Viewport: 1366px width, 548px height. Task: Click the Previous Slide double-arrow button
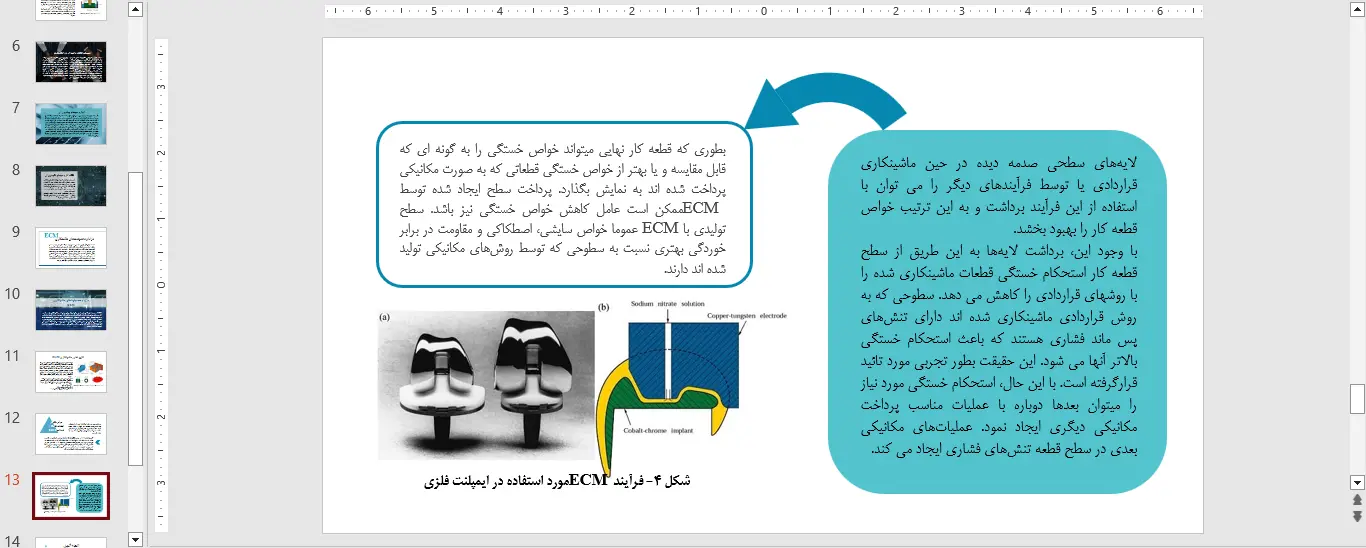tap(1357, 500)
